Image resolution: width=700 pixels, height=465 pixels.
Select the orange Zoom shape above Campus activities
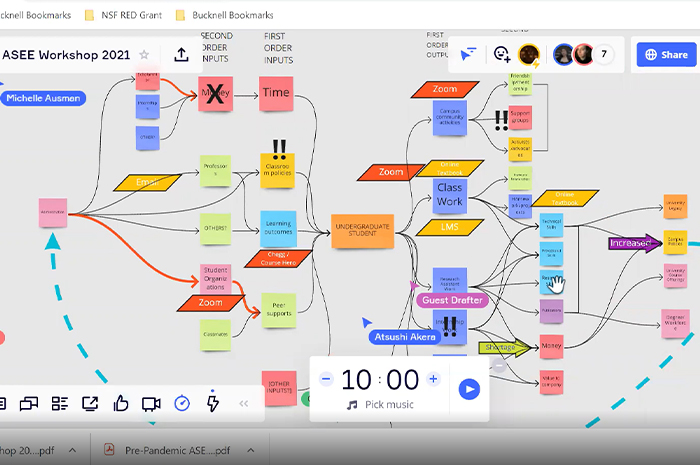point(445,89)
